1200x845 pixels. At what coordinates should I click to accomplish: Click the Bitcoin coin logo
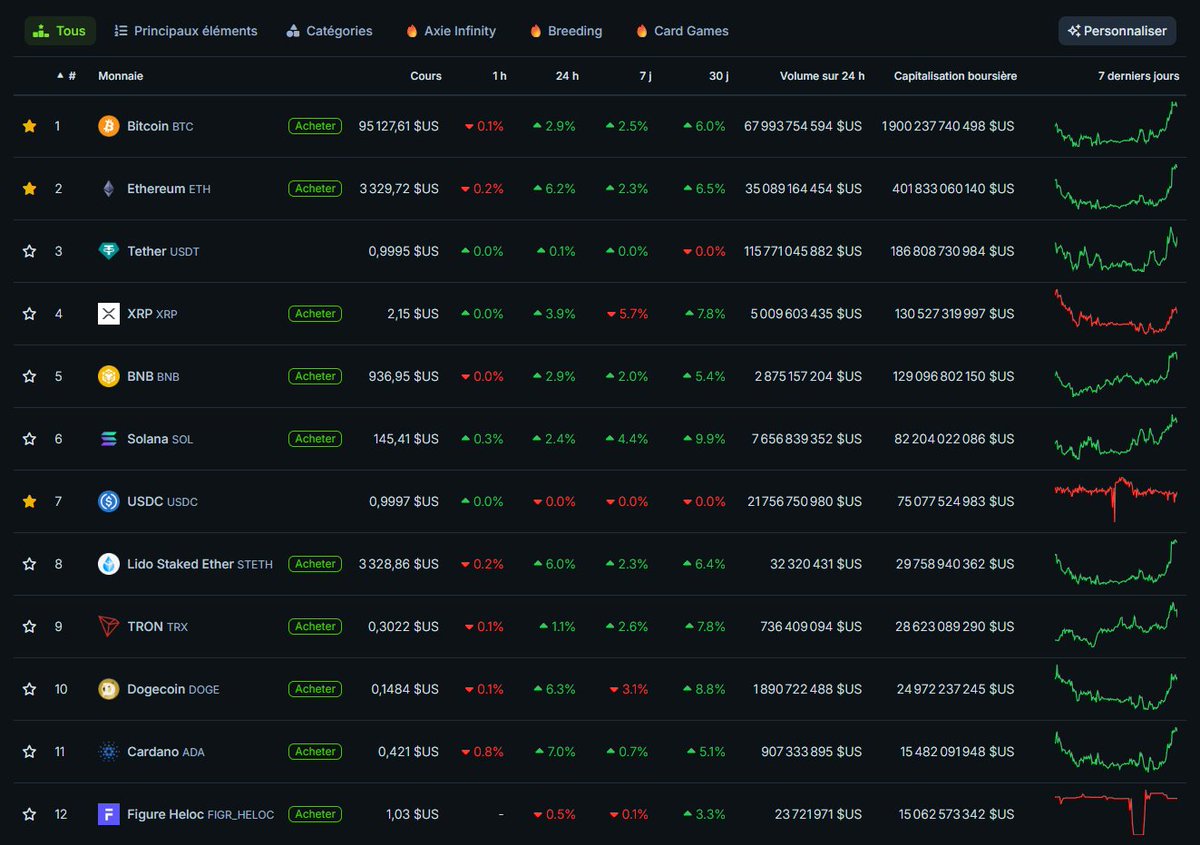tap(108, 126)
